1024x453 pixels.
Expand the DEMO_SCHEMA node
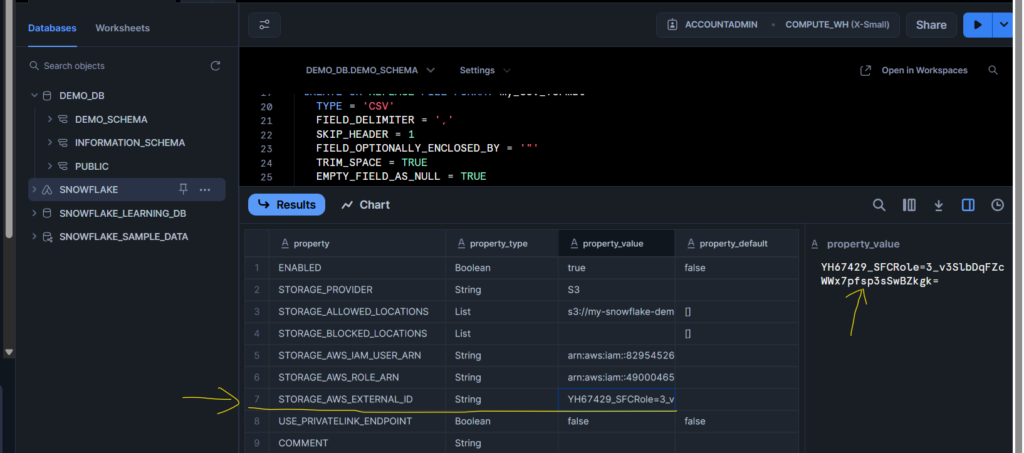point(50,119)
